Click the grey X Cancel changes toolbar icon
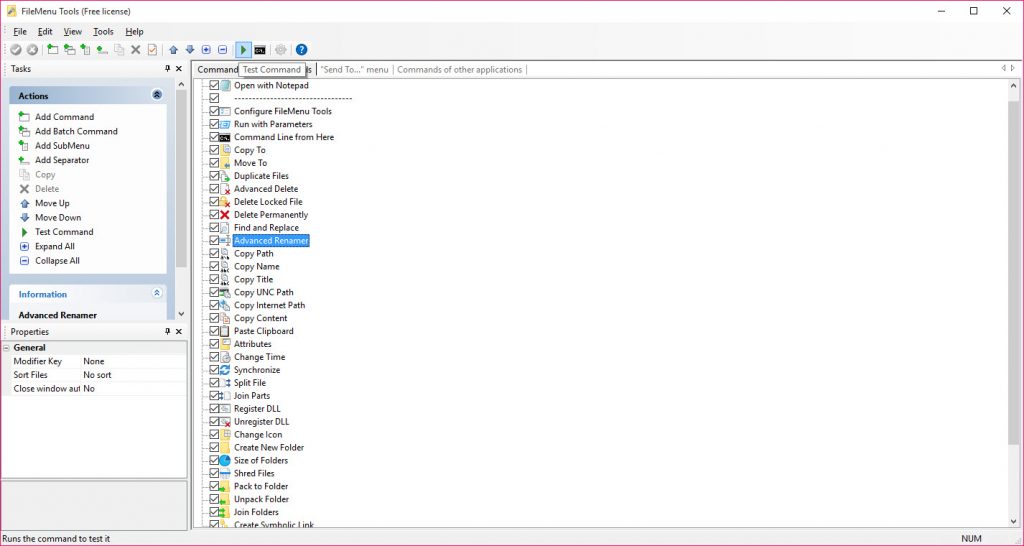 (32, 50)
